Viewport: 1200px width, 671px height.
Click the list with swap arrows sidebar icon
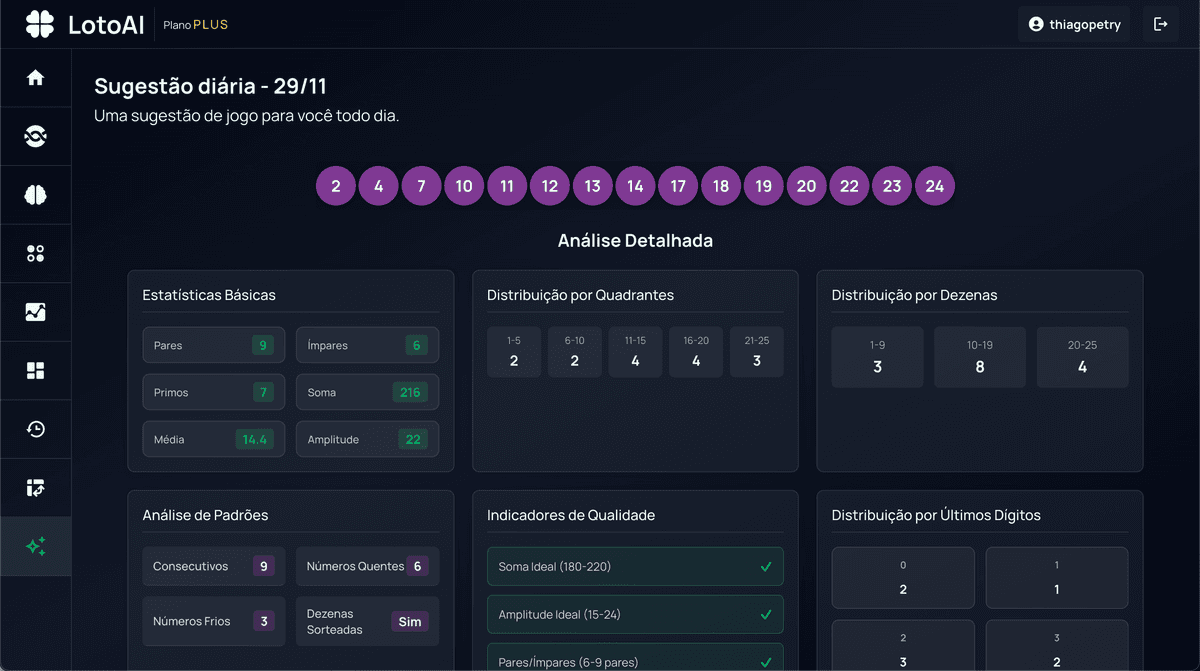coord(36,488)
